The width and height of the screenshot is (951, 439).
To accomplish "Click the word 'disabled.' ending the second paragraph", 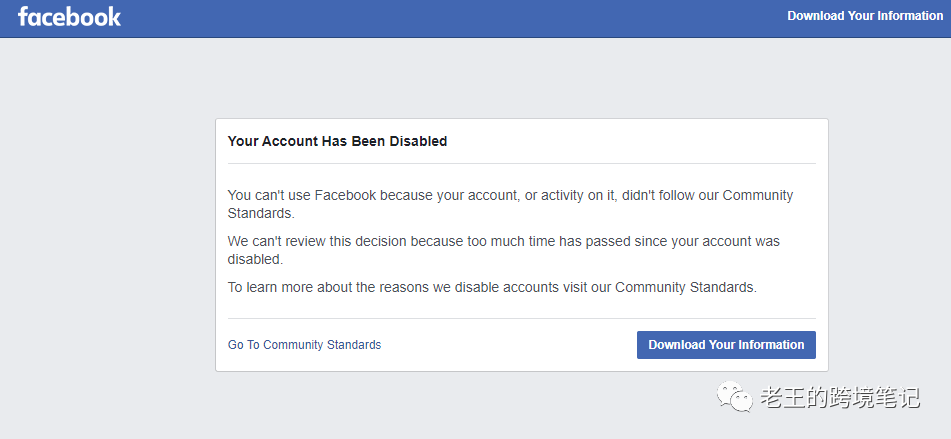I will click(x=255, y=260).
